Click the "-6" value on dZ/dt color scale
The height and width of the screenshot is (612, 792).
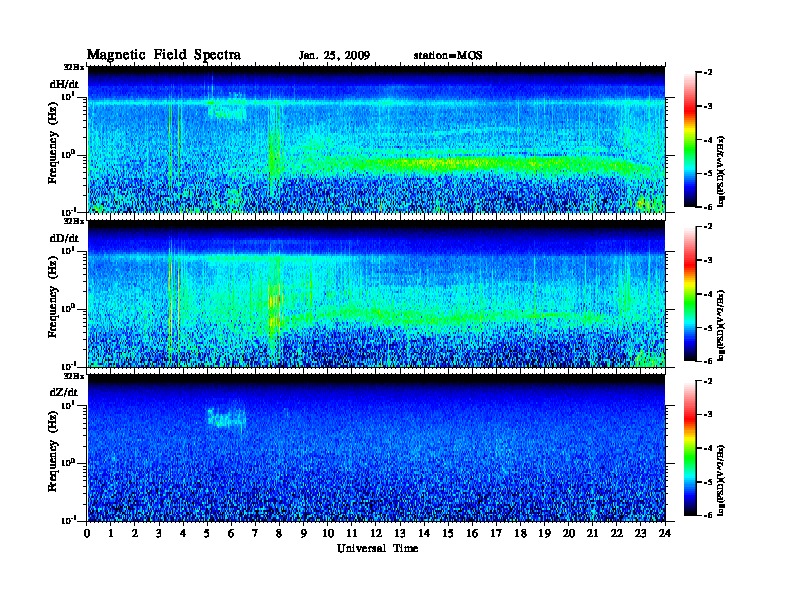[708, 516]
